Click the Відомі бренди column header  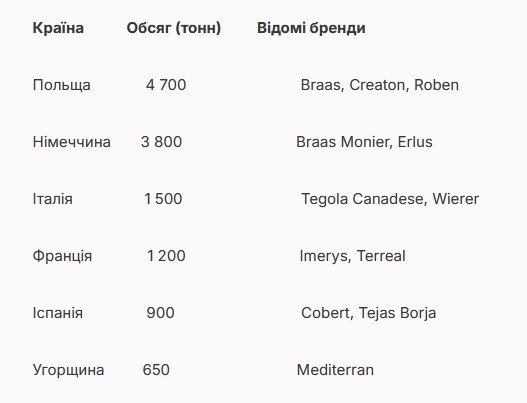[311, 28]
